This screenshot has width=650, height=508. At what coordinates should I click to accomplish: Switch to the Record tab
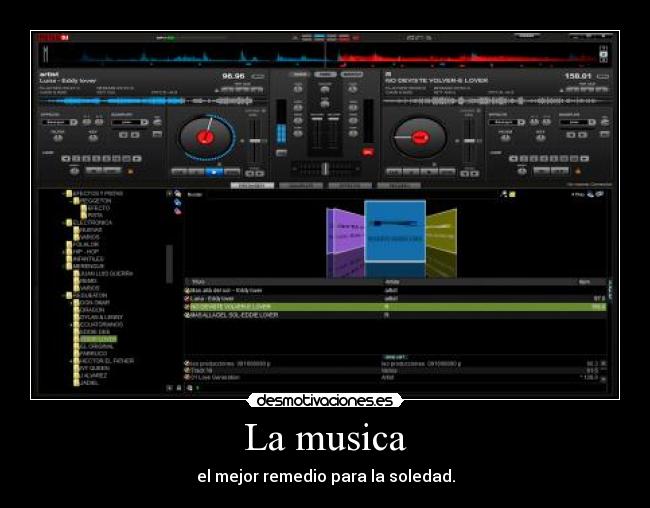pos(399,185)
